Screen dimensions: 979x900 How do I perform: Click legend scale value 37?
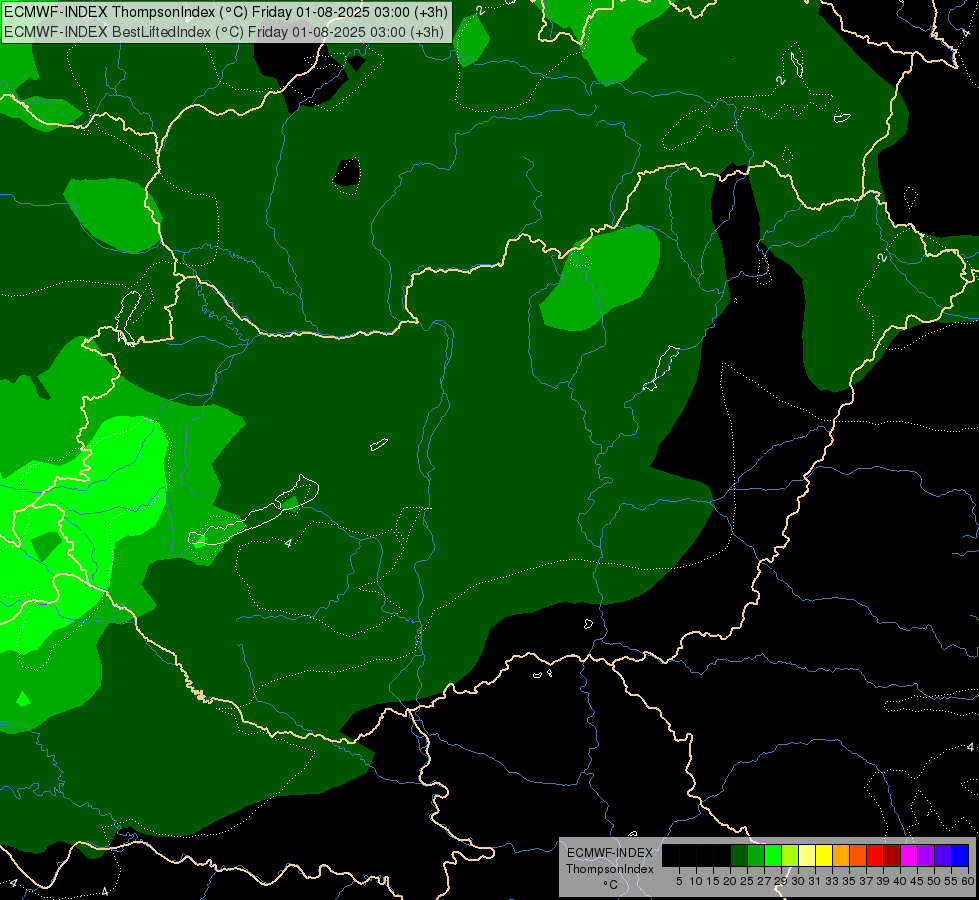[866, 881]
